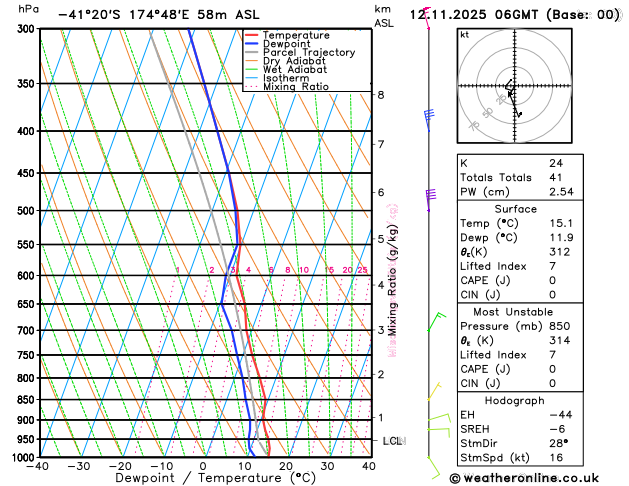This screenshot has height=486, width=629.
Task: Click the weatheronline.co.uk copyright text
Action: pyautogui.click(x=524, y=478)
